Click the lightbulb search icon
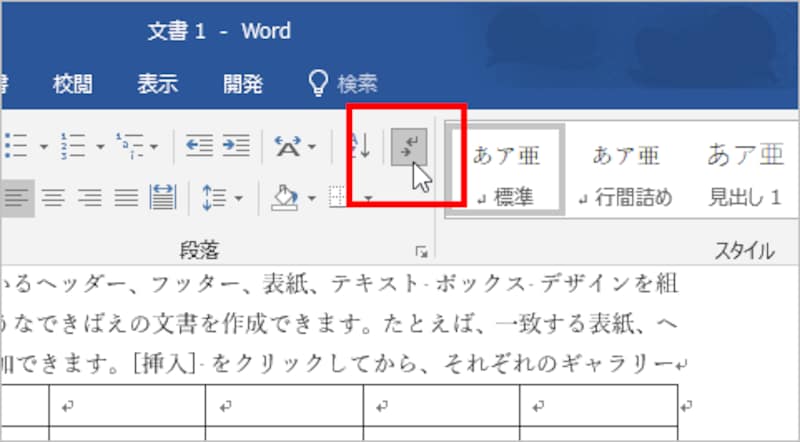 tap(318, 83)
